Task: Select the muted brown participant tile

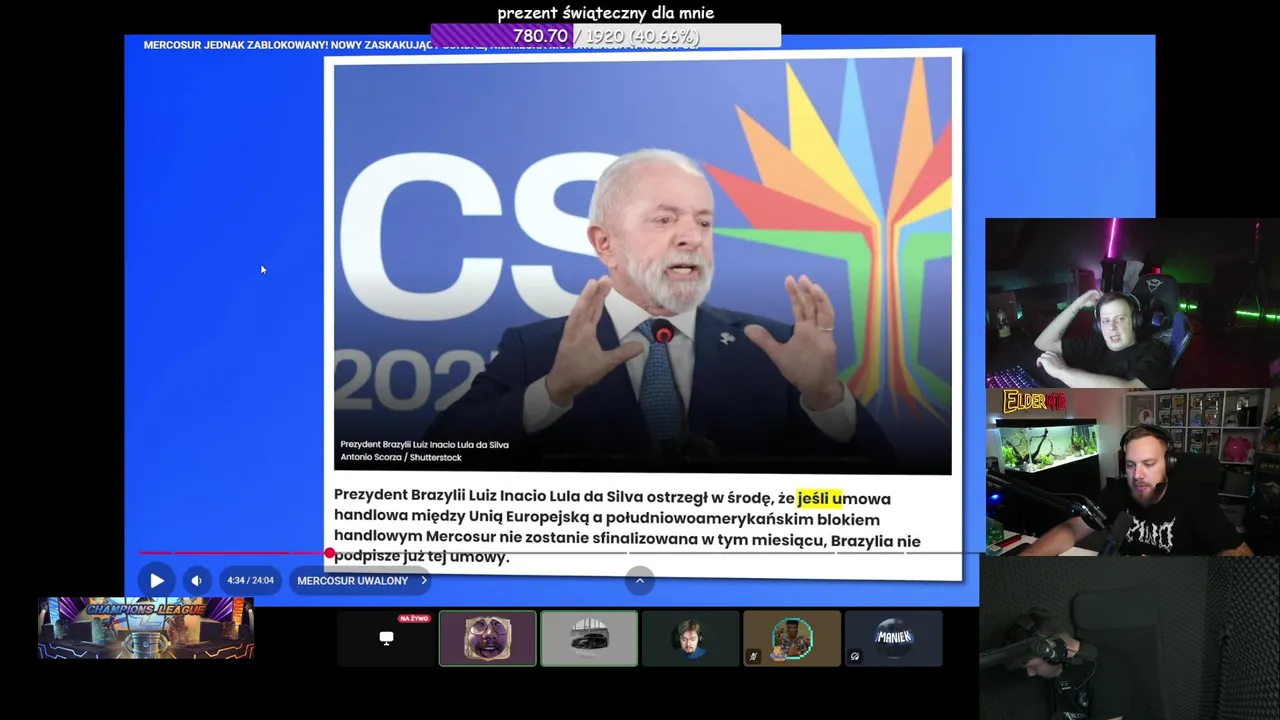Action: click(x=792, y=638)
